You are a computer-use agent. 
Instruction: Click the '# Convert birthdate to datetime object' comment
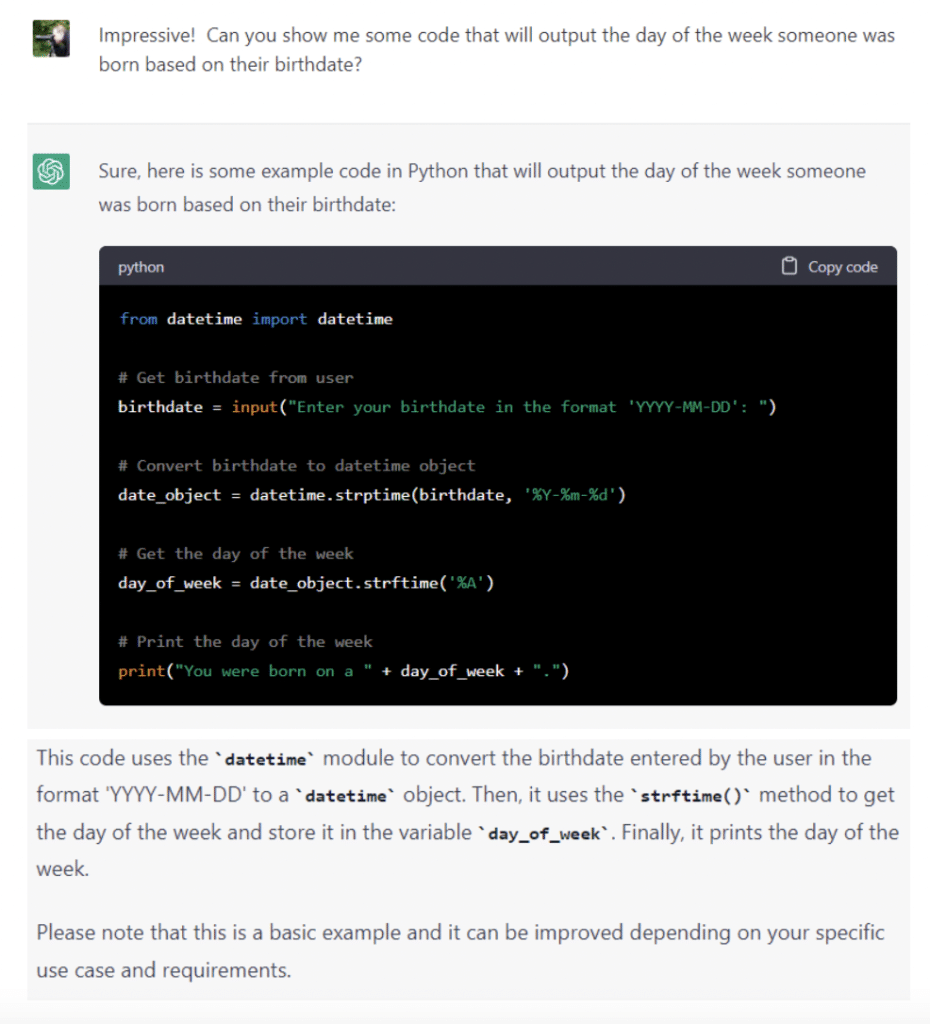[296, 466]
